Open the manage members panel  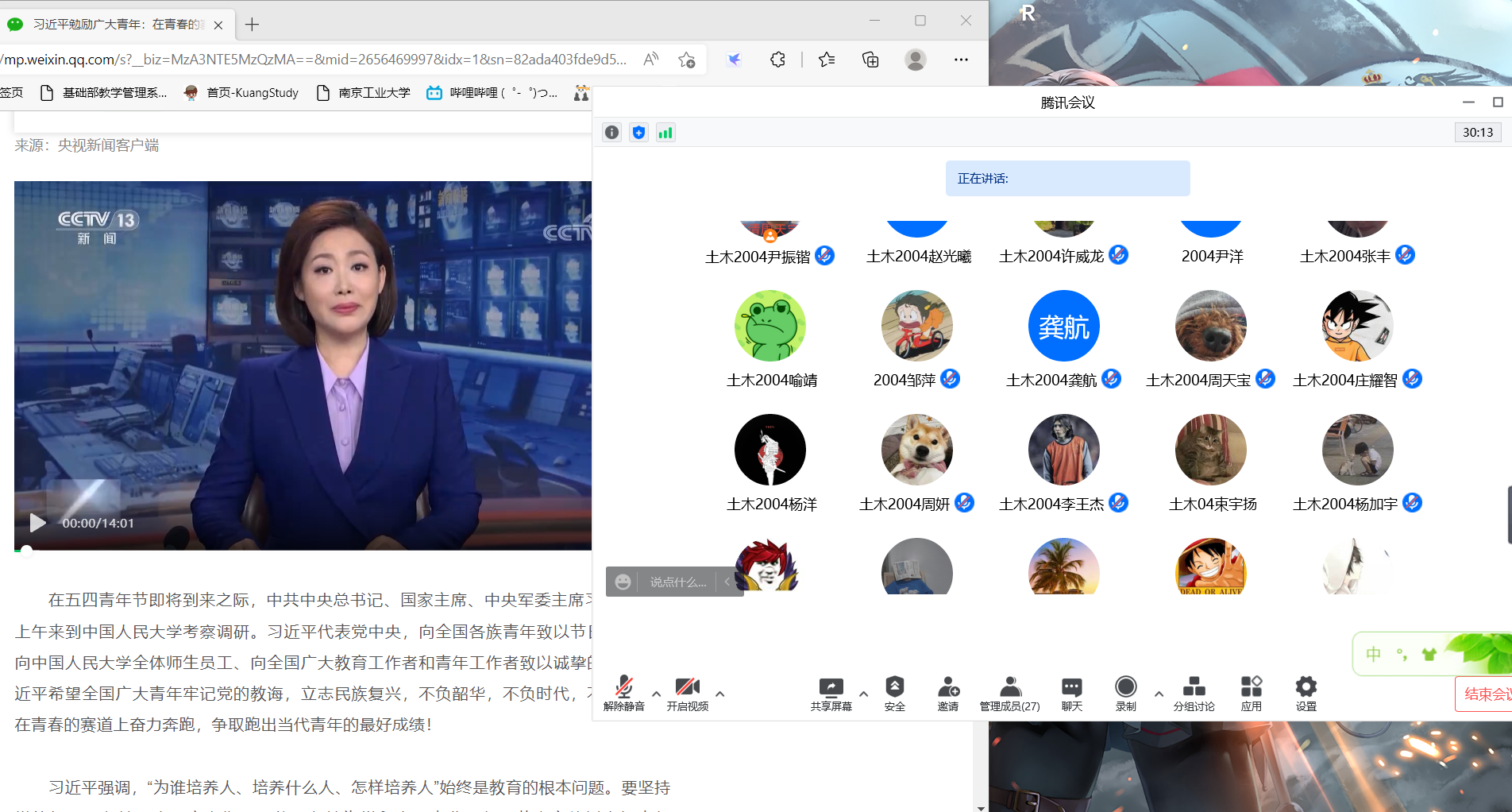[1009, 687]
